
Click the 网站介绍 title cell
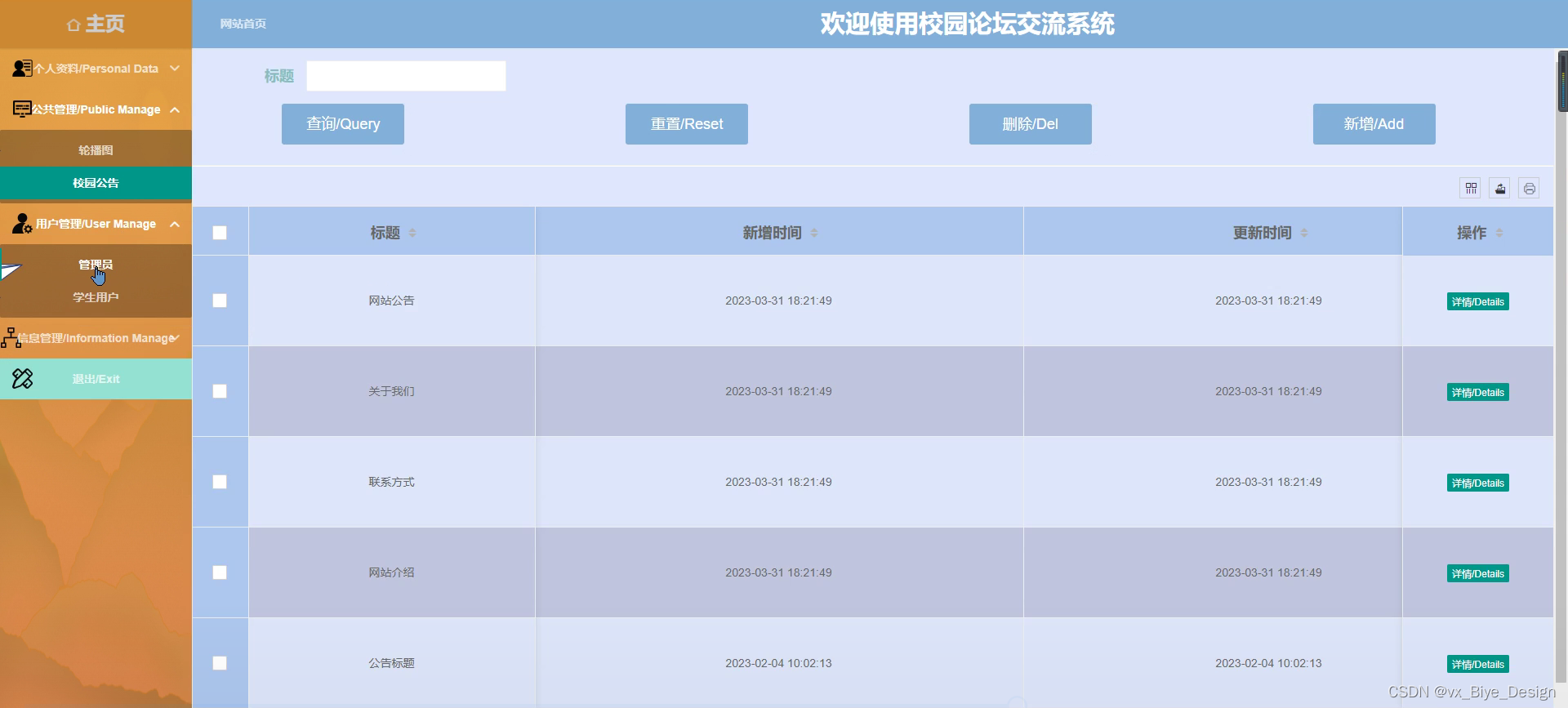(391, 572)
